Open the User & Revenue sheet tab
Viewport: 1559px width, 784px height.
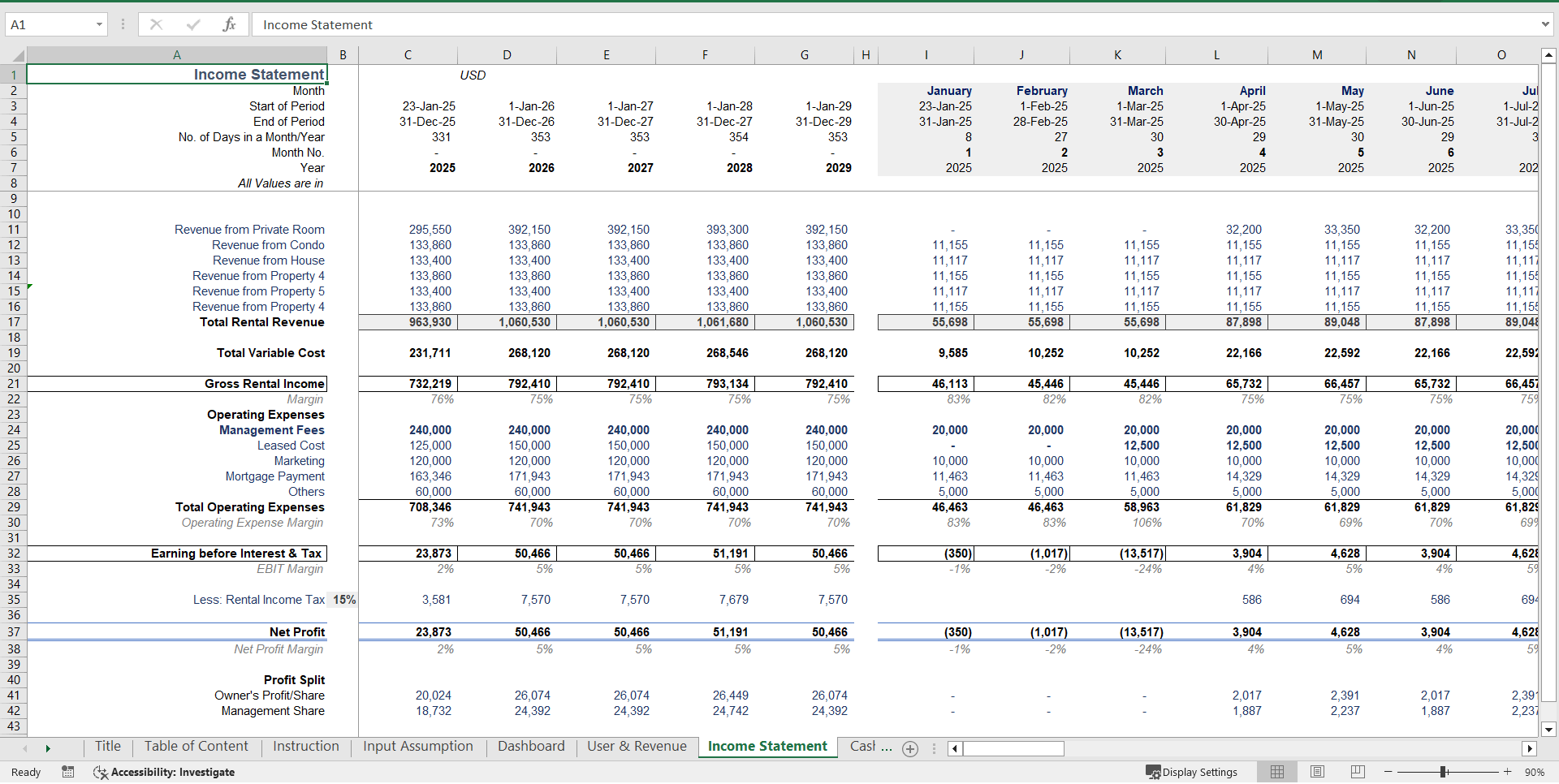click(x=637, y=747)
